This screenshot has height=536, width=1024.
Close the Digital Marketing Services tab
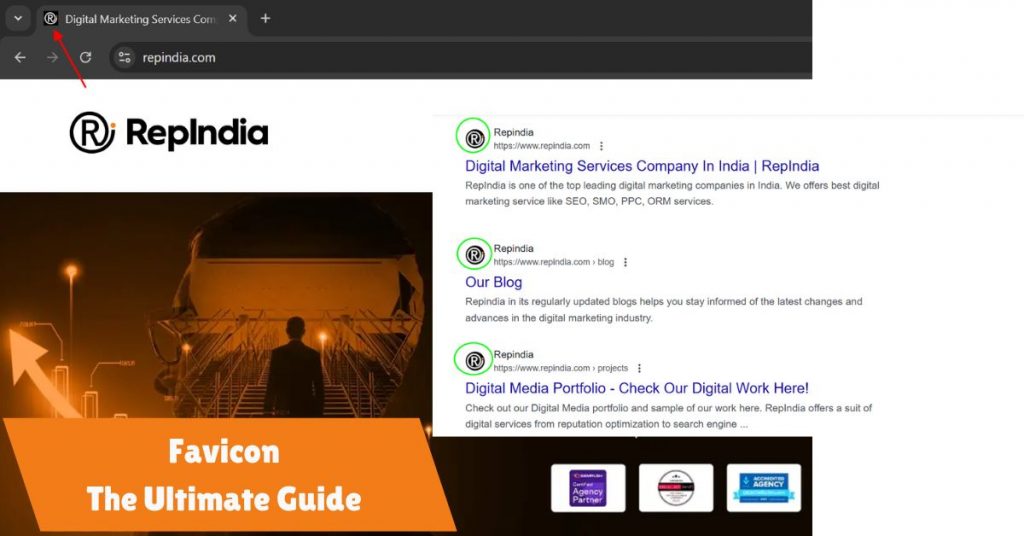point(233,18)
